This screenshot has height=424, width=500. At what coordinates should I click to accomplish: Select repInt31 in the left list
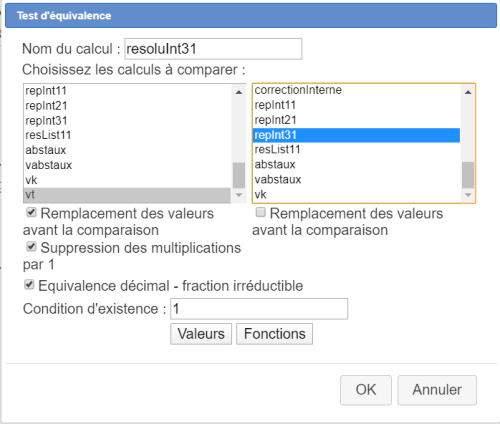[127, 120]
